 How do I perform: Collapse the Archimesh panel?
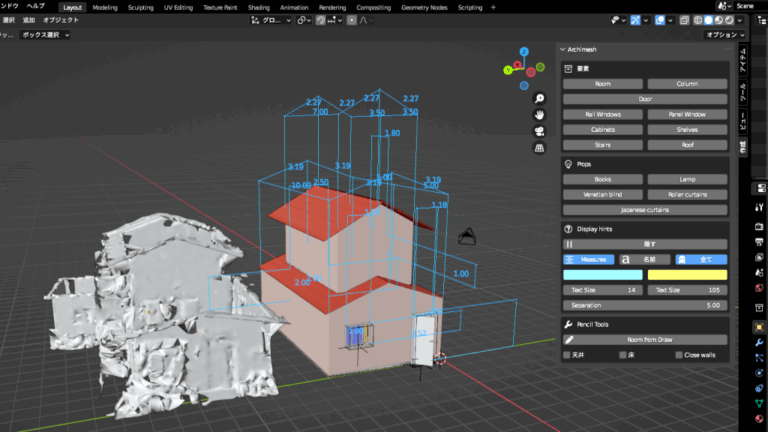[x=561, y=49]
